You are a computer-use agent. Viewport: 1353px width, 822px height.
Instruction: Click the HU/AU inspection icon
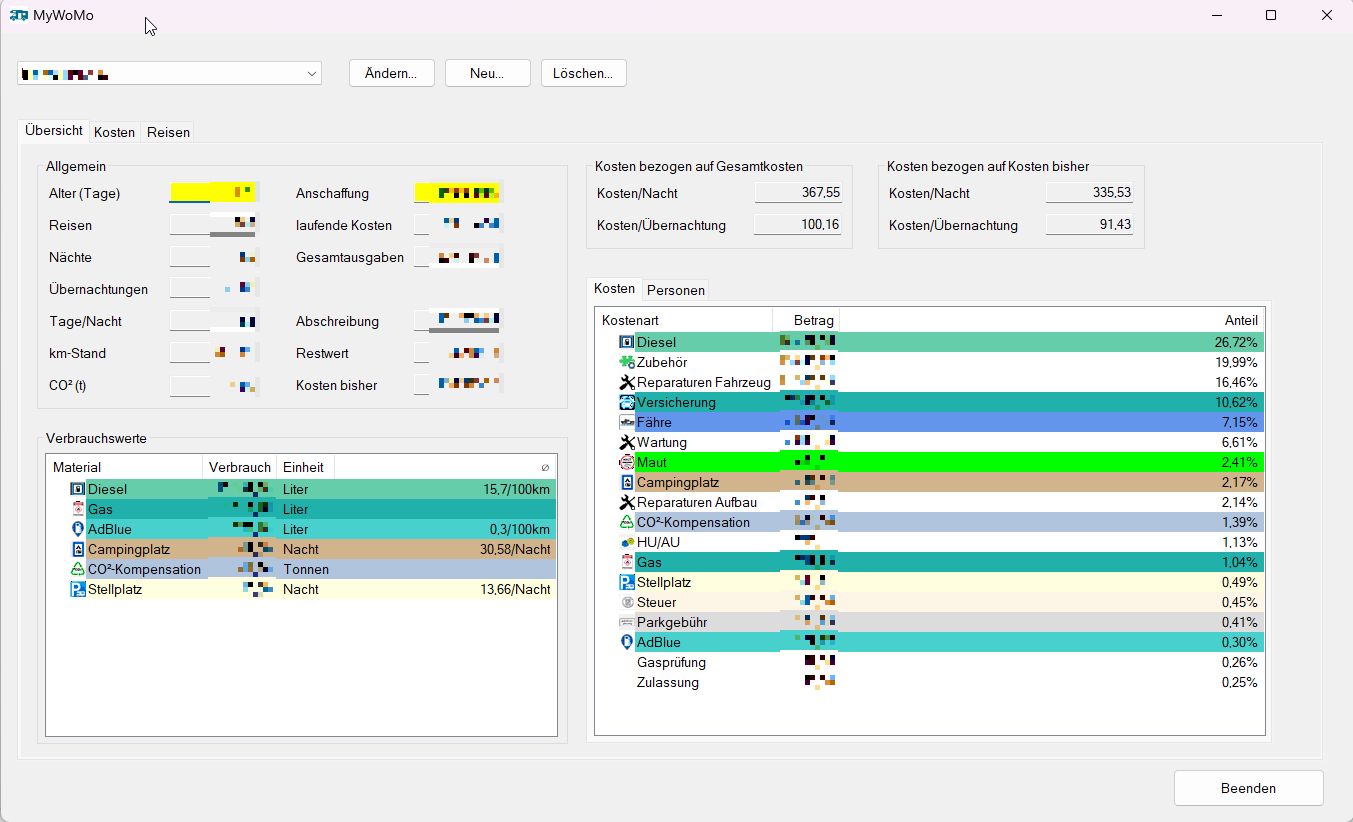pos(627,542)
